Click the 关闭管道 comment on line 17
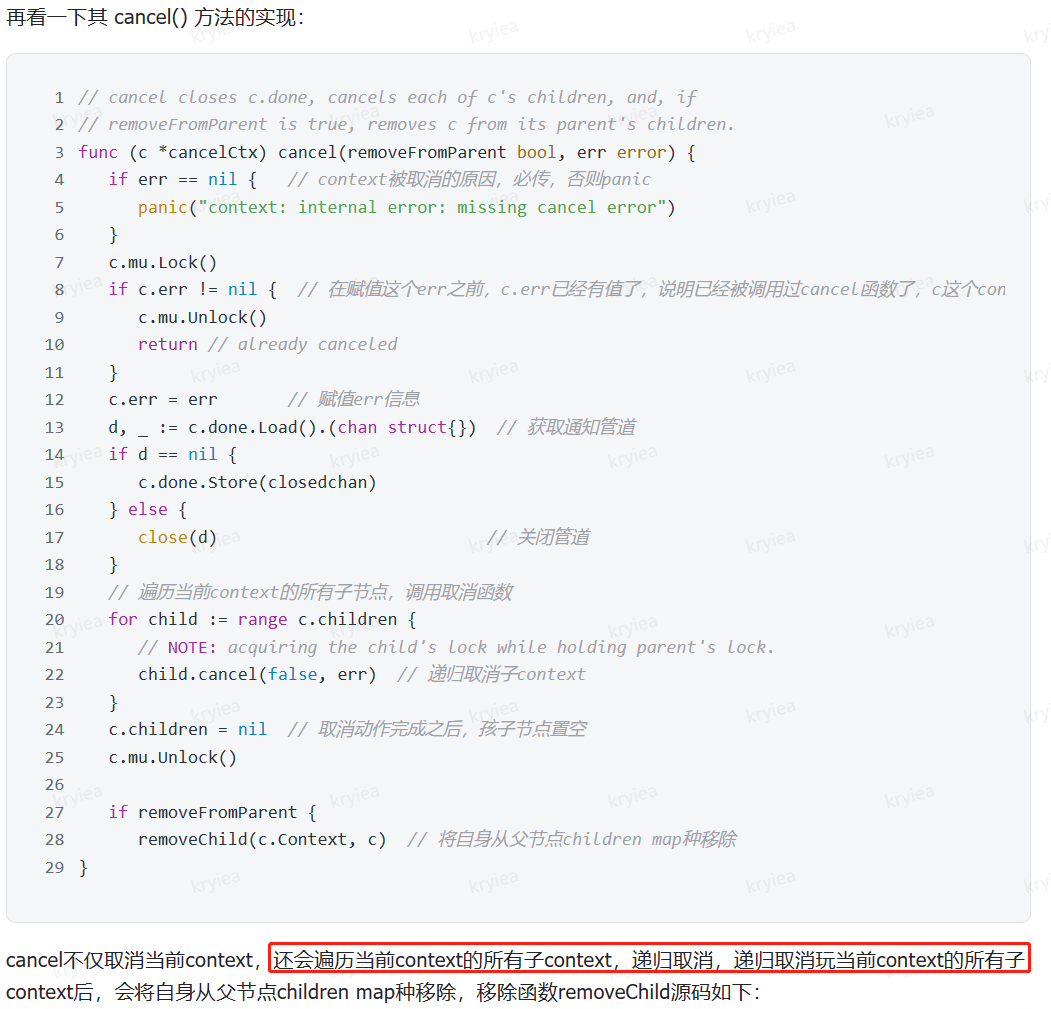 tap(538, 537)
